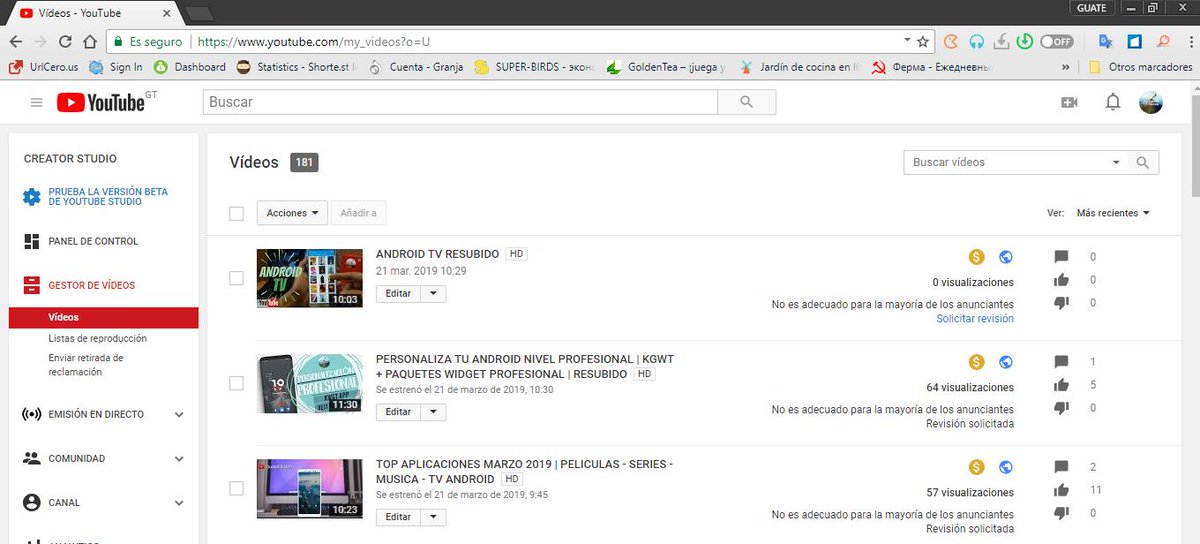The height and width of the screenshot is (544, 1200).
Task: Click the thumbs-up icon for ANDROID TV RESUBIDO
Action: point(1062,280)
